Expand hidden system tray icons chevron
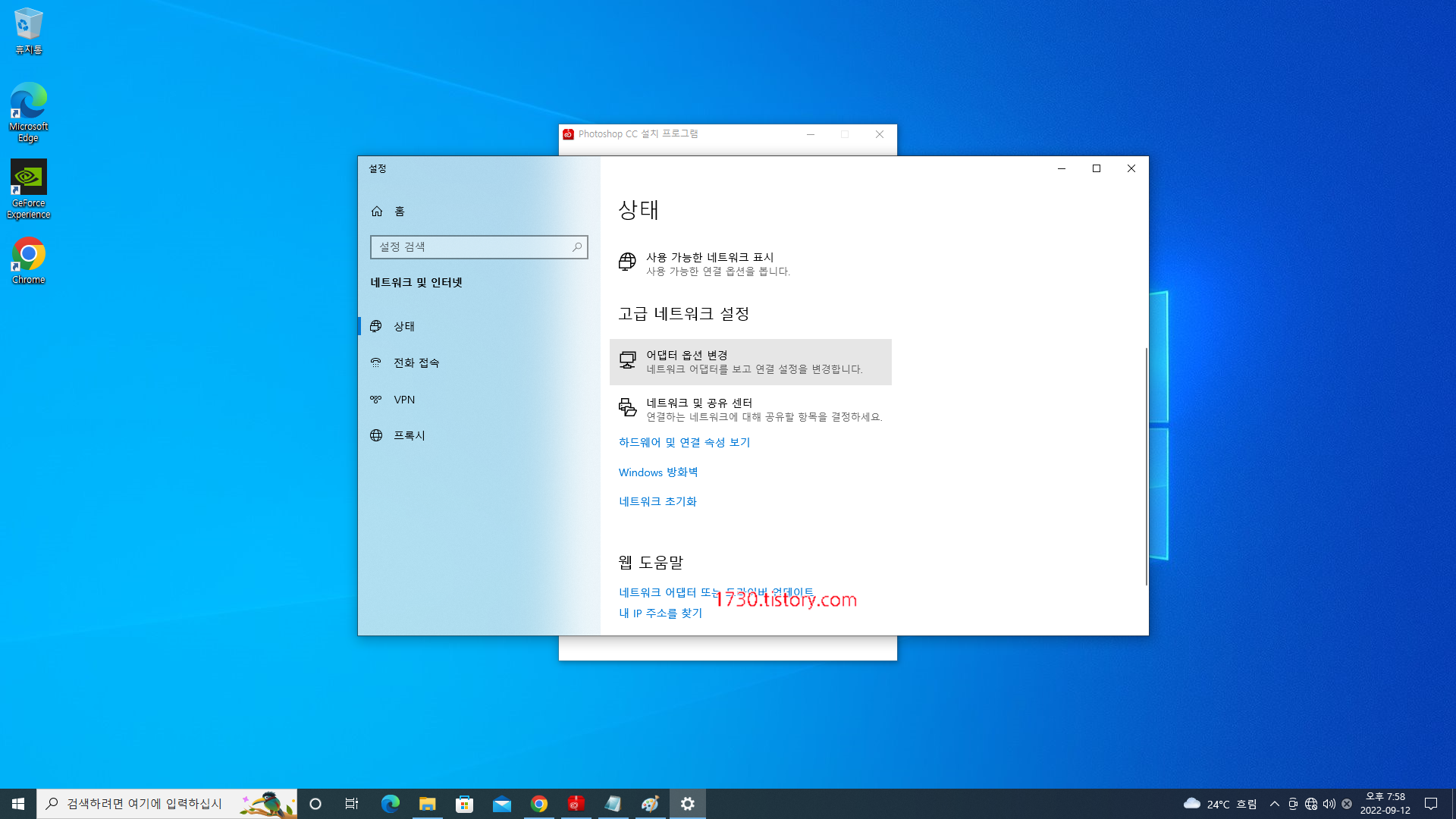Viewport: 1456px width, 819px height. pyautogui.click(x=1275, y=804)
